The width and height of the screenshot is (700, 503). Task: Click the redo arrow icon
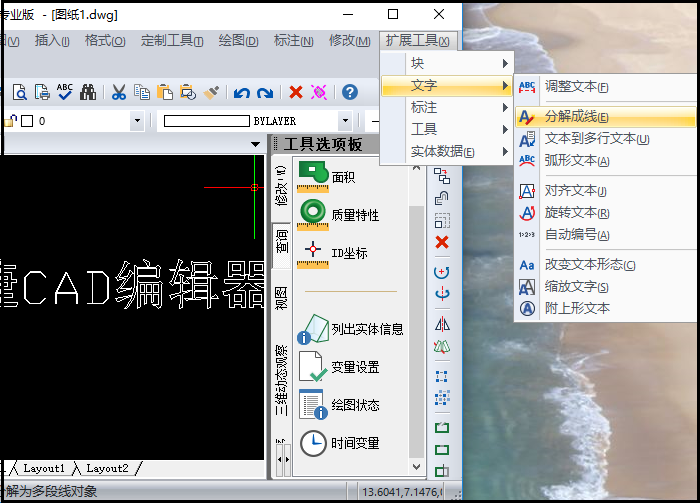click(x=265, y=93)
